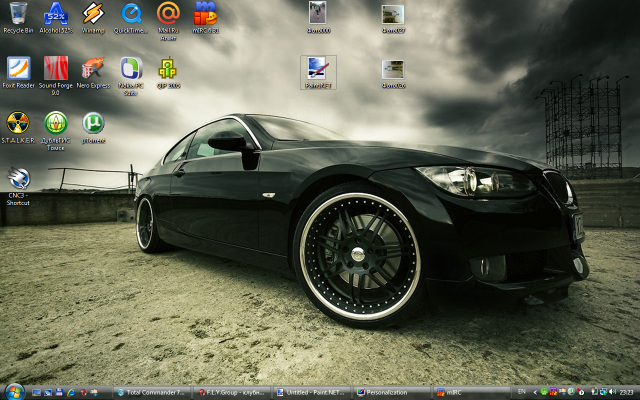Click the ДубльГИС Томск desktop icon

click(x=56, y=131)
